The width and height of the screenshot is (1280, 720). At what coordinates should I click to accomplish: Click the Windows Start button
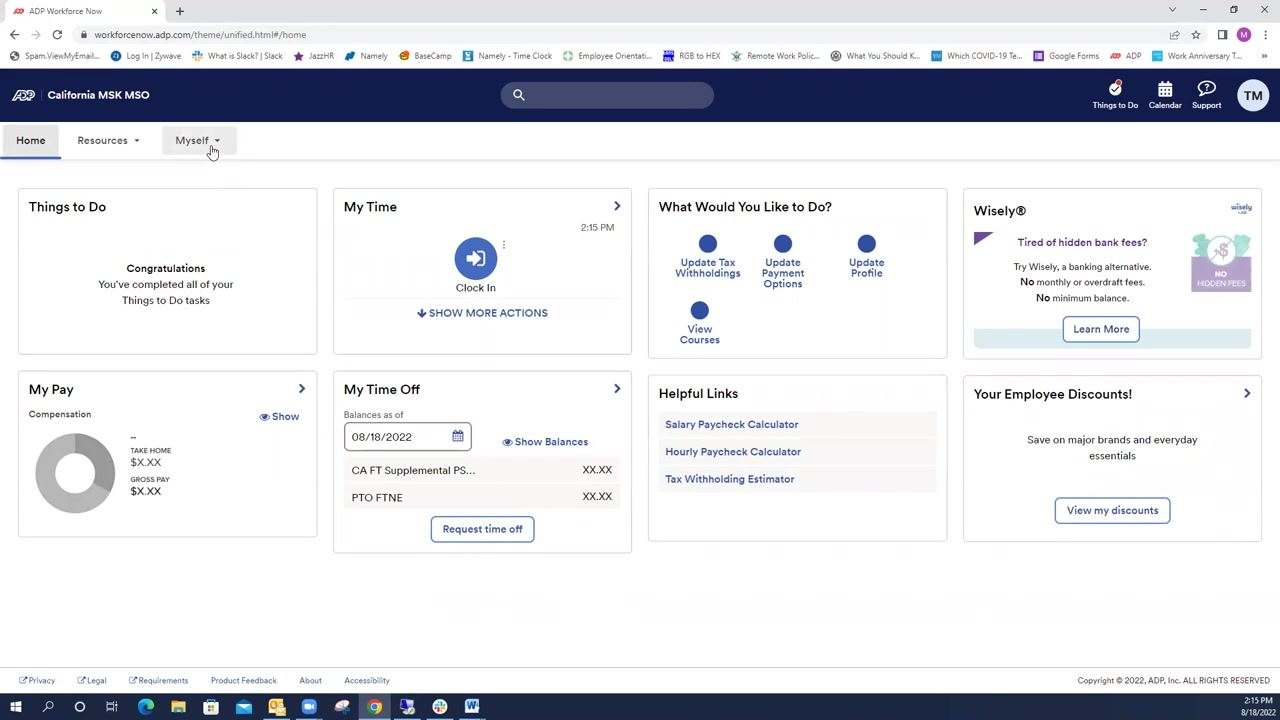15,707
